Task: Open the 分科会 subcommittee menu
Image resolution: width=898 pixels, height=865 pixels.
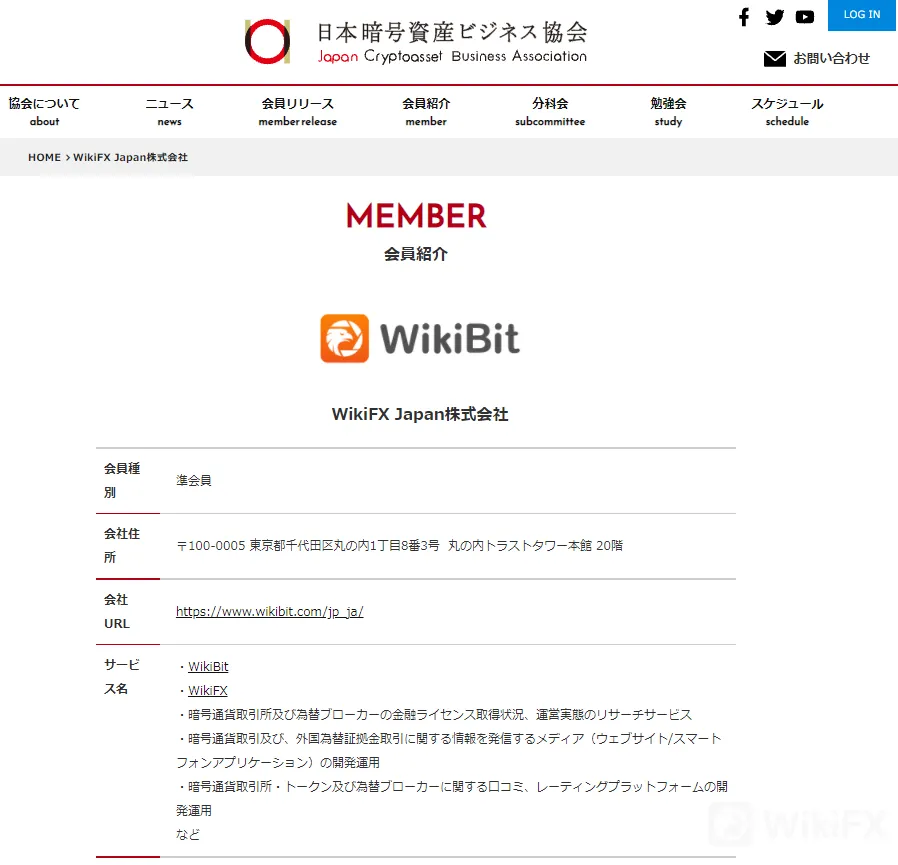Action: [x=550, y=112]
